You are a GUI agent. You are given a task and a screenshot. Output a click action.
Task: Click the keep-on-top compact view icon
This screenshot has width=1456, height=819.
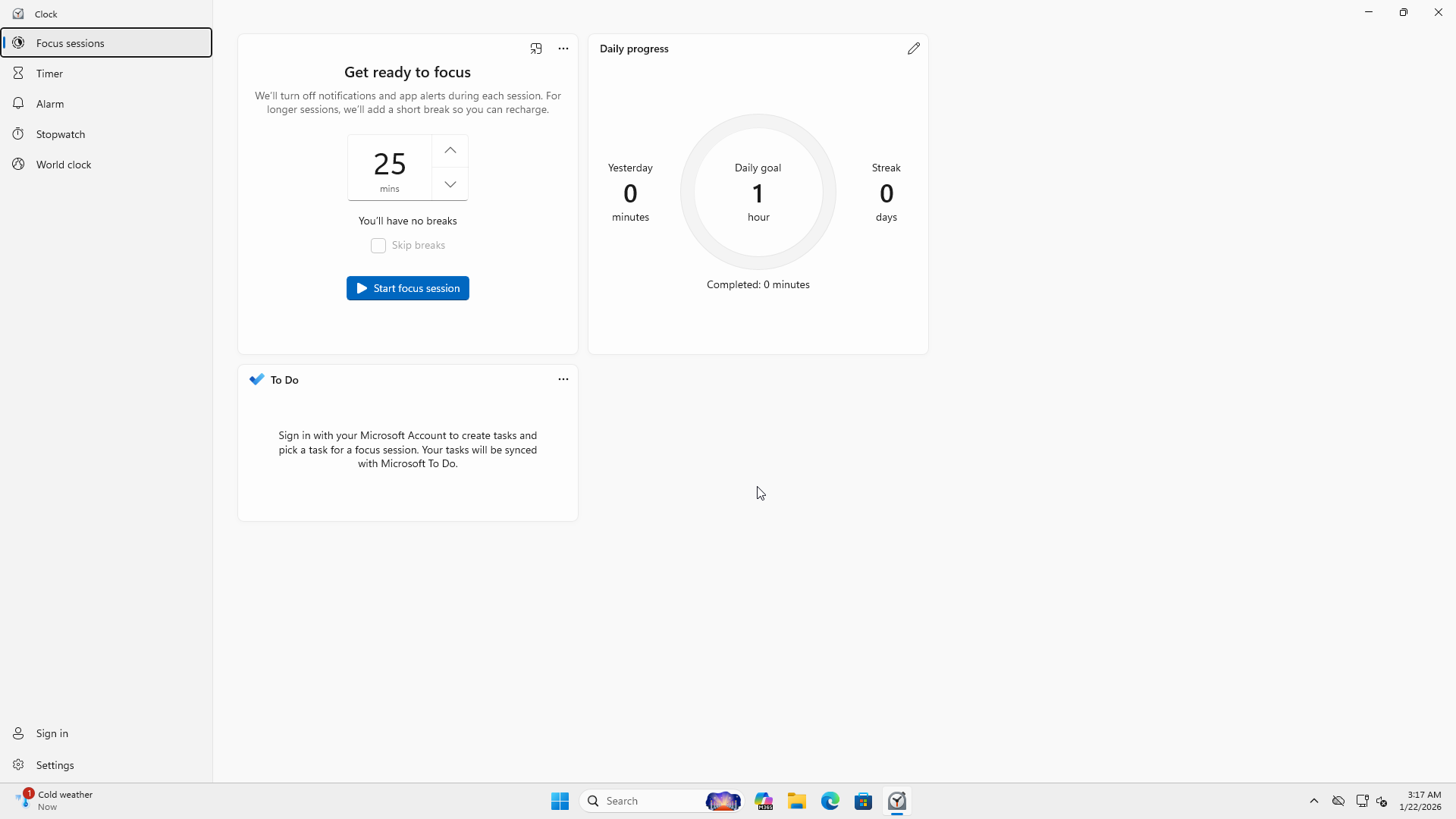[536, 49]
